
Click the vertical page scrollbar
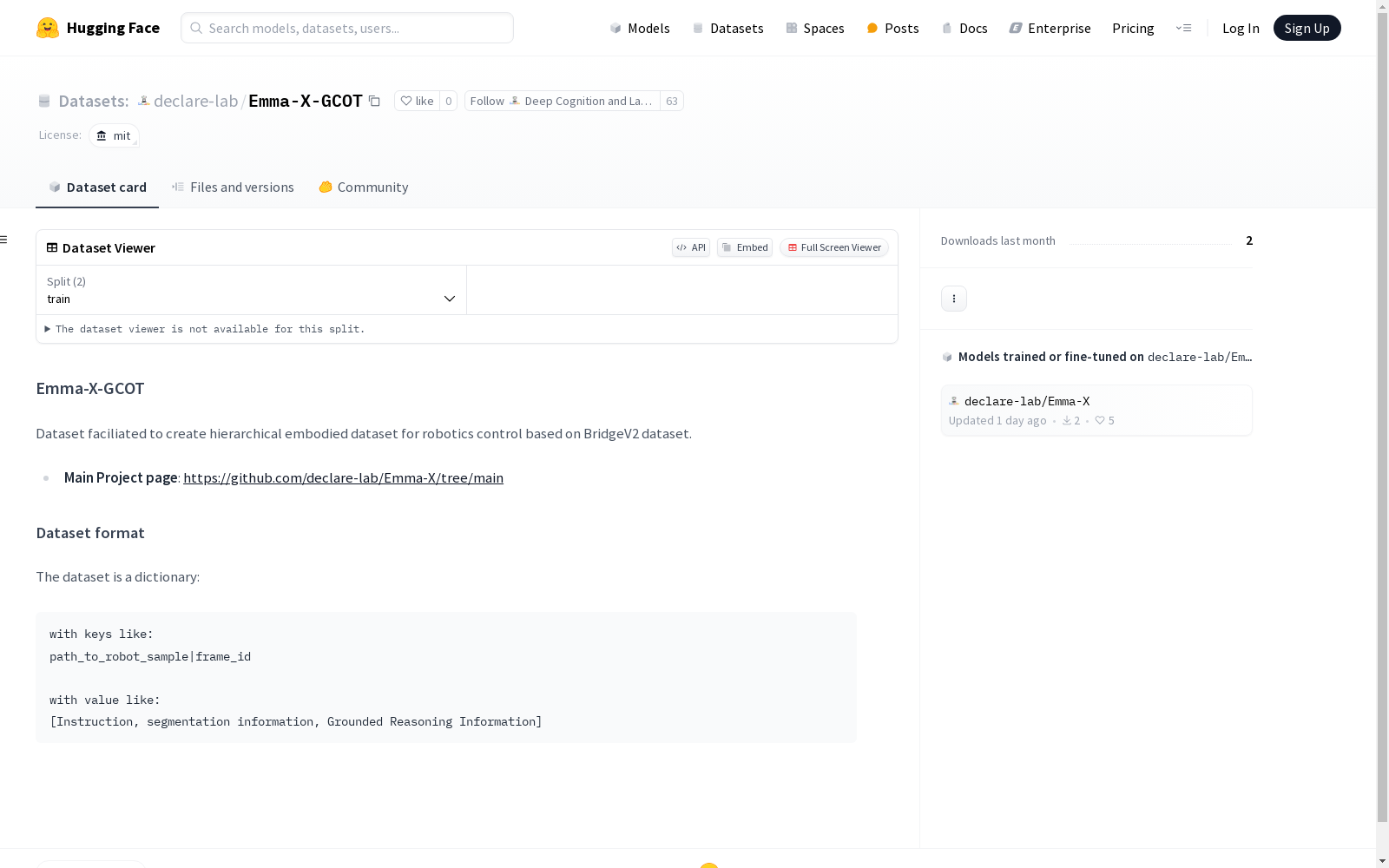pos(1382,417)
